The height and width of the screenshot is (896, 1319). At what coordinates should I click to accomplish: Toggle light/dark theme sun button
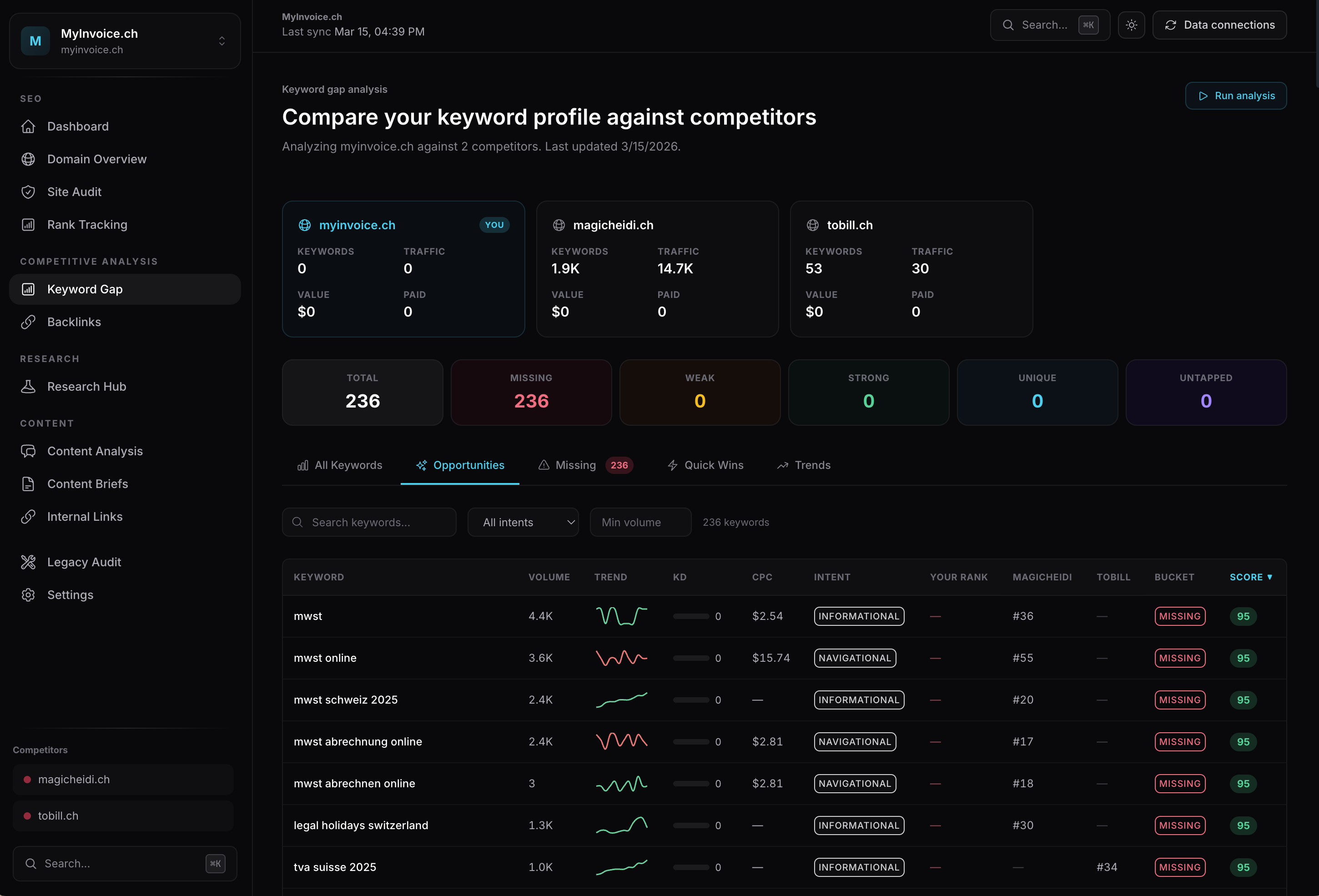[x=1131, y=25]
